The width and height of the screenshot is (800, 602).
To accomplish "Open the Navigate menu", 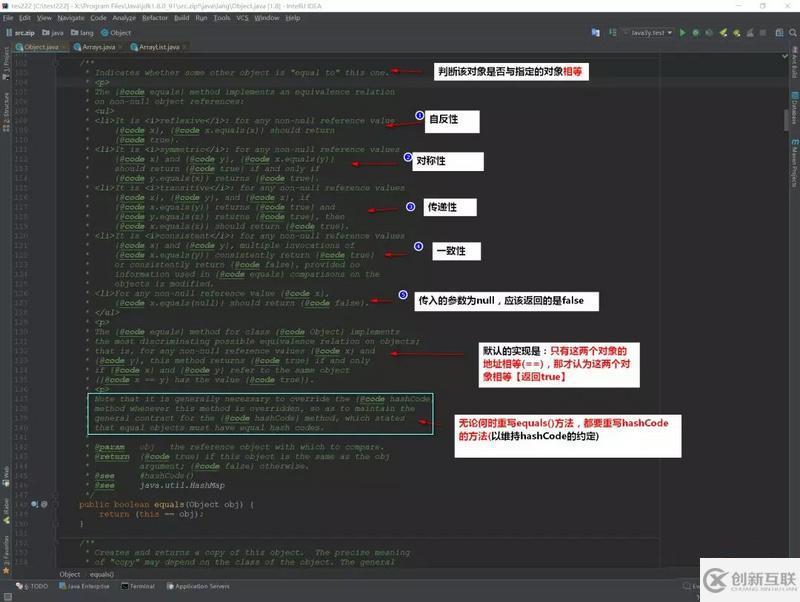I will [71, 18].
